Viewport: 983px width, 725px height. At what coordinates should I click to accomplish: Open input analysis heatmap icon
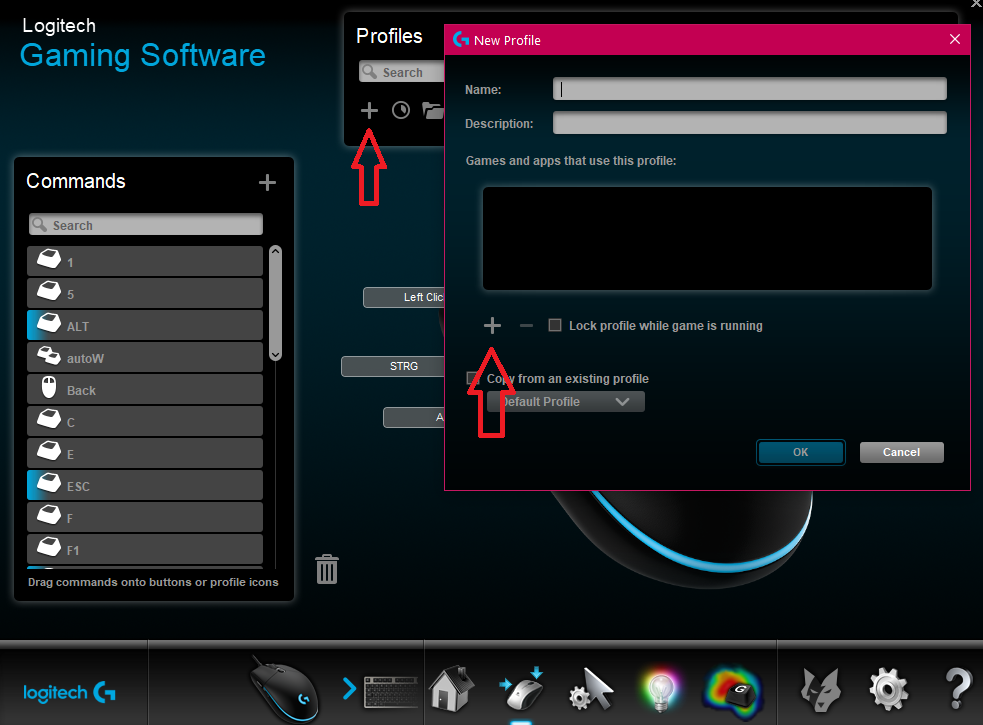click(732, 691)
